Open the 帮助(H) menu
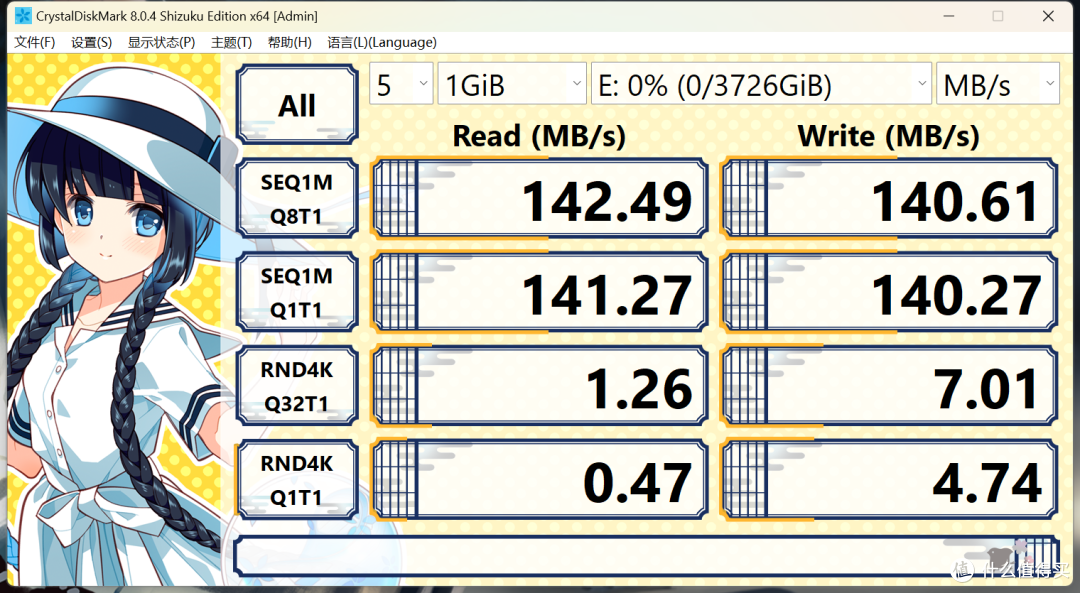1080x593 pixels. coord(289,42)
